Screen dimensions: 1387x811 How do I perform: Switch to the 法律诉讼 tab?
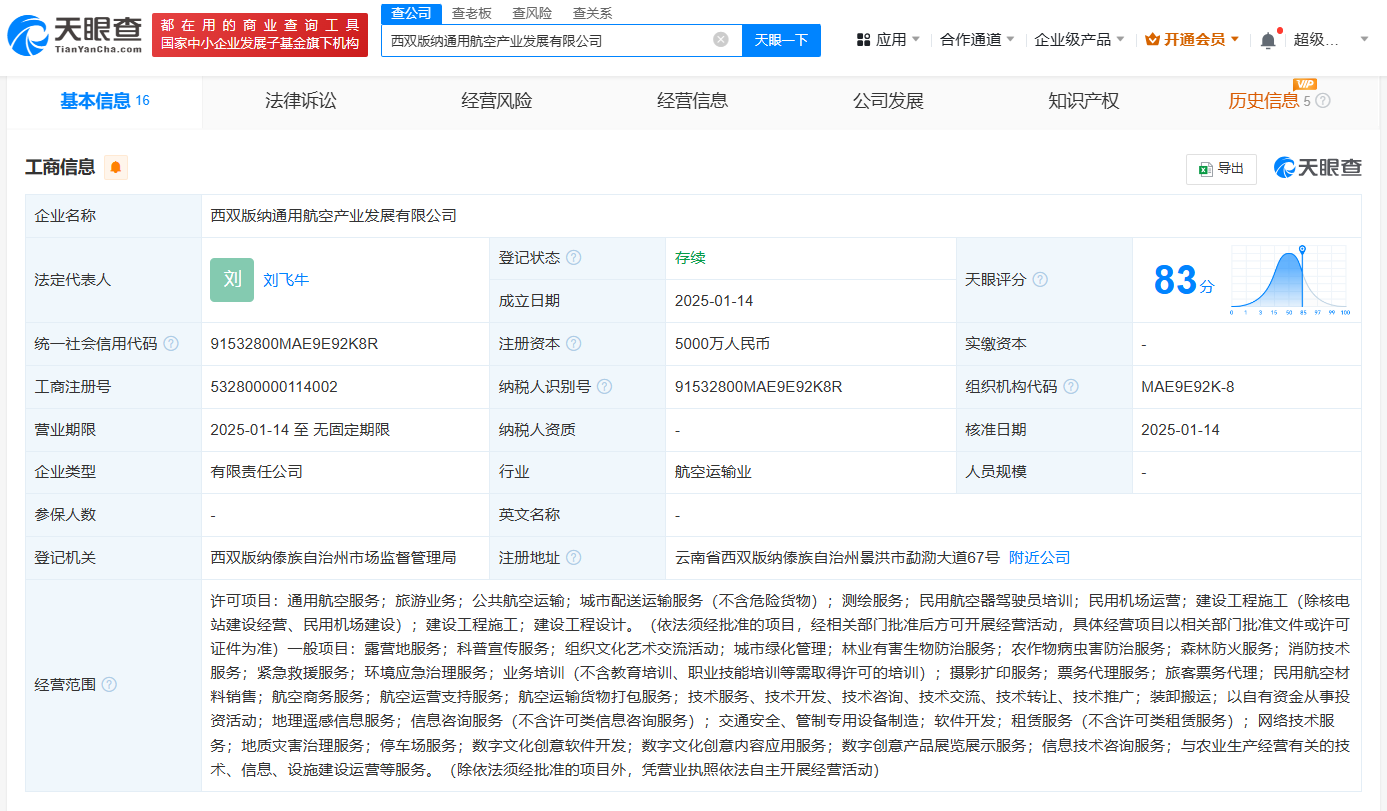pos(300,101)
